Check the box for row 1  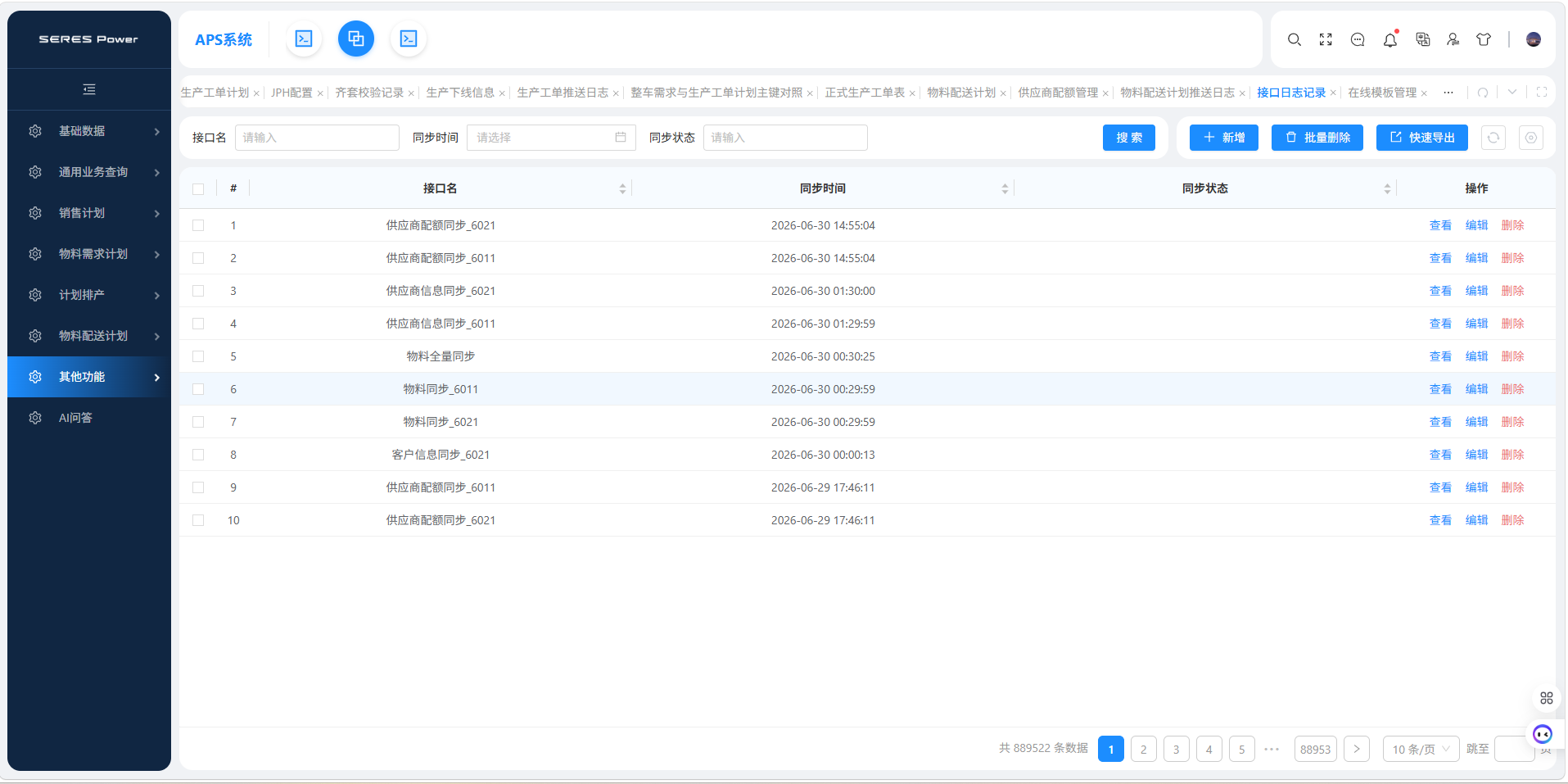point(198,225)
